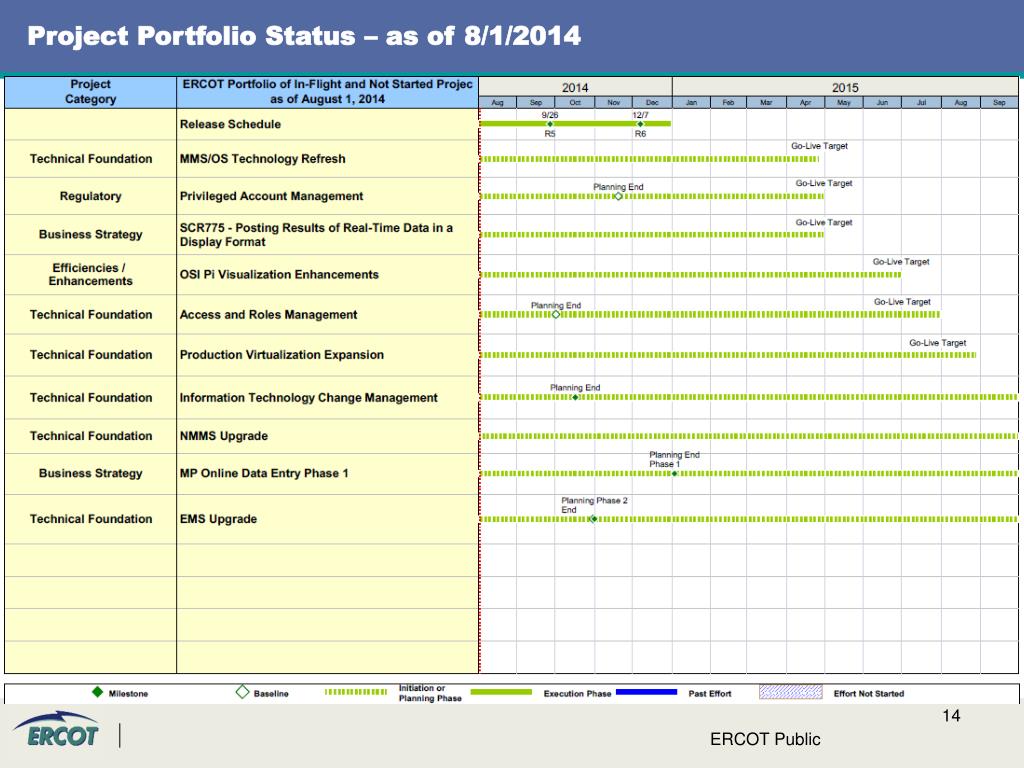
Task: Click Technical Foundation cell beside NMMS Upgrade
Action: [91, 436]
